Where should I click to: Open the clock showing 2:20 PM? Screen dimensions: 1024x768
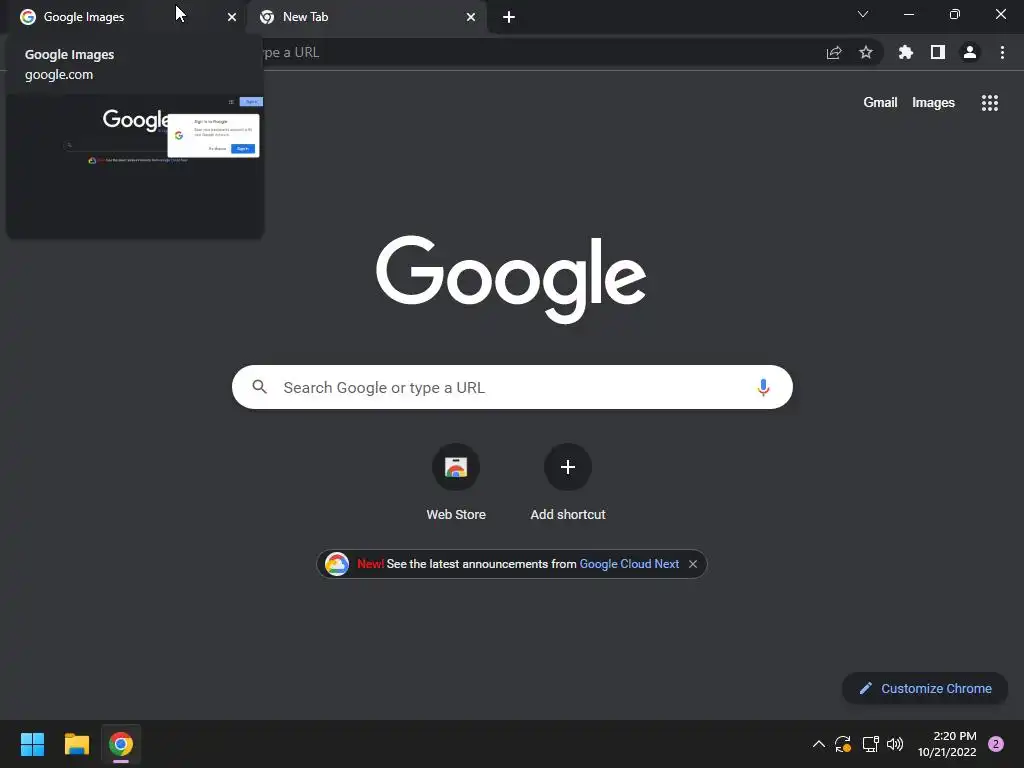947,744
